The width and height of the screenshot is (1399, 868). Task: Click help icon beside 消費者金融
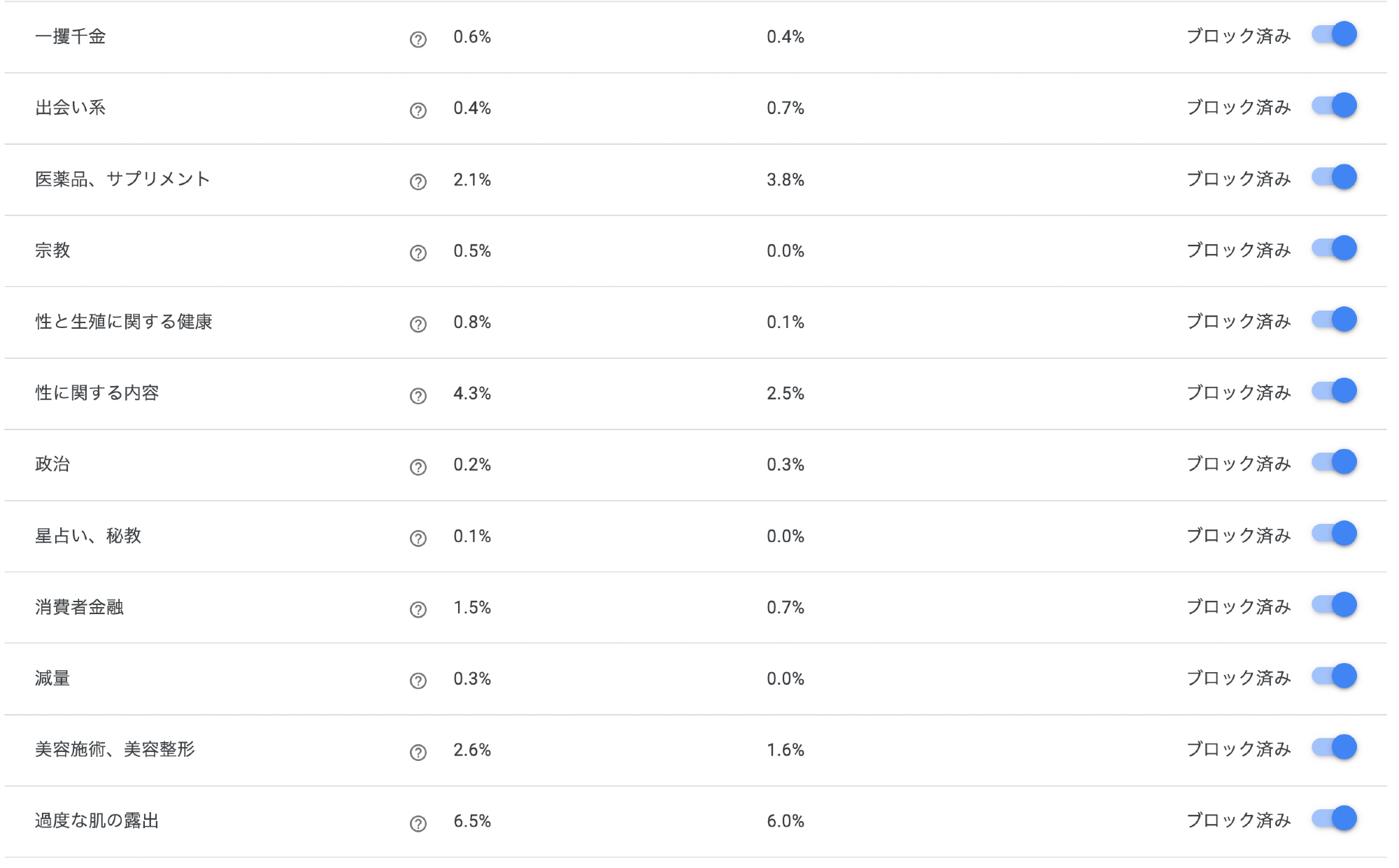[x=418, y=610]
